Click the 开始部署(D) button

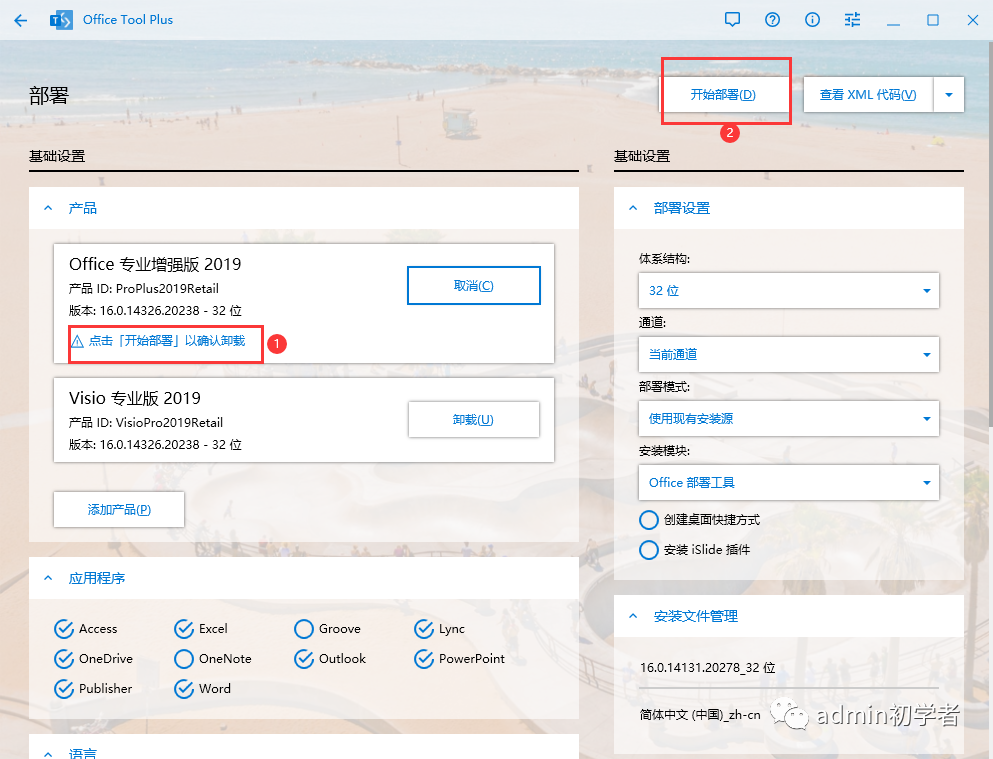point(723,95)
